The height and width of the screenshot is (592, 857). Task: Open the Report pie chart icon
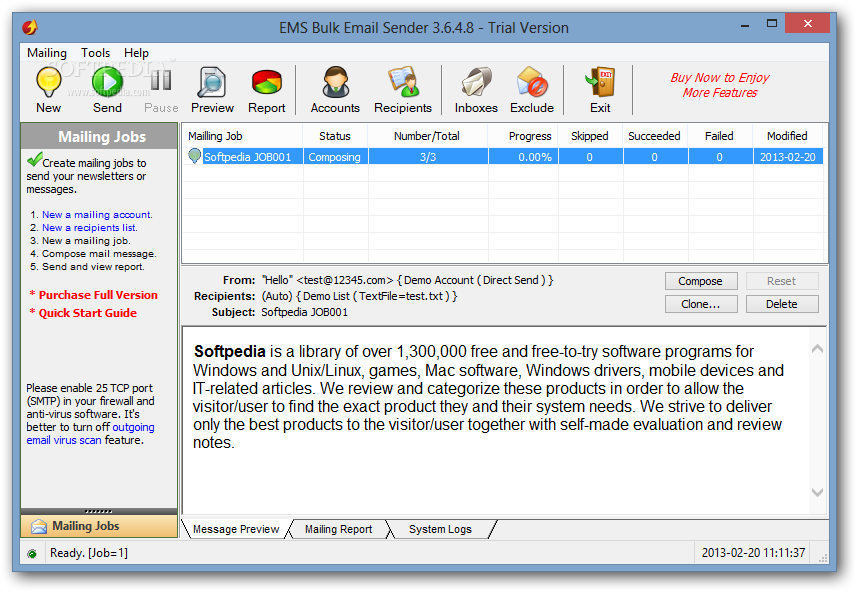[267, 82]
